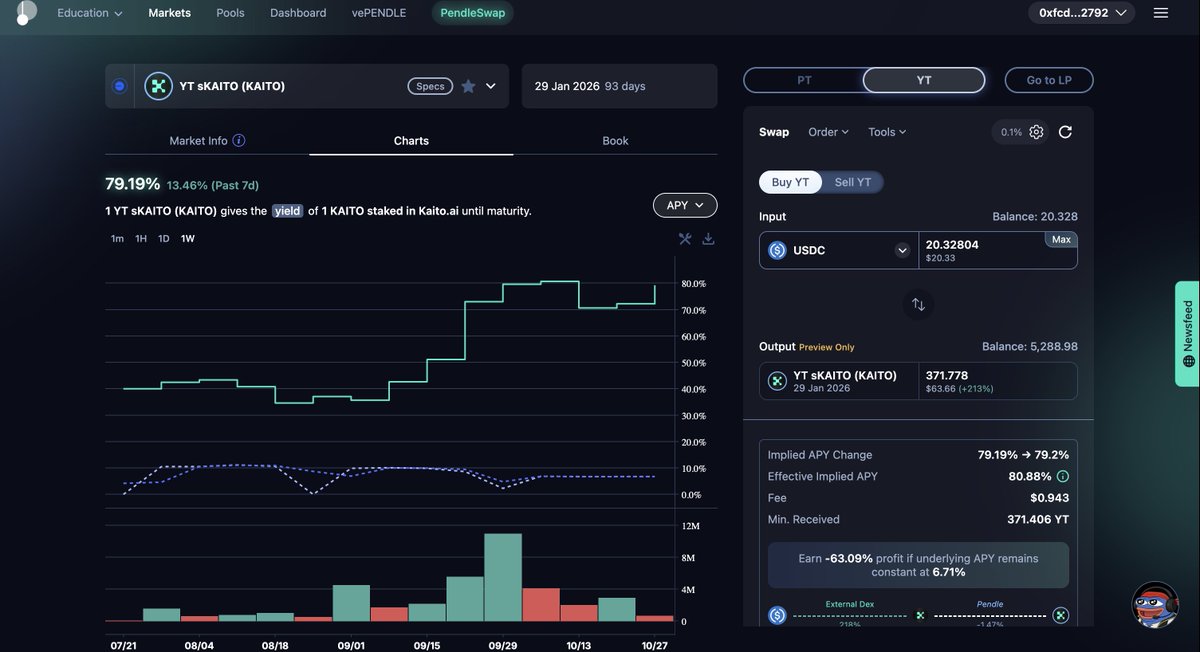Open the Pepe chat avatar icon
The image size is (1200, 652).
click(1155, 605)
